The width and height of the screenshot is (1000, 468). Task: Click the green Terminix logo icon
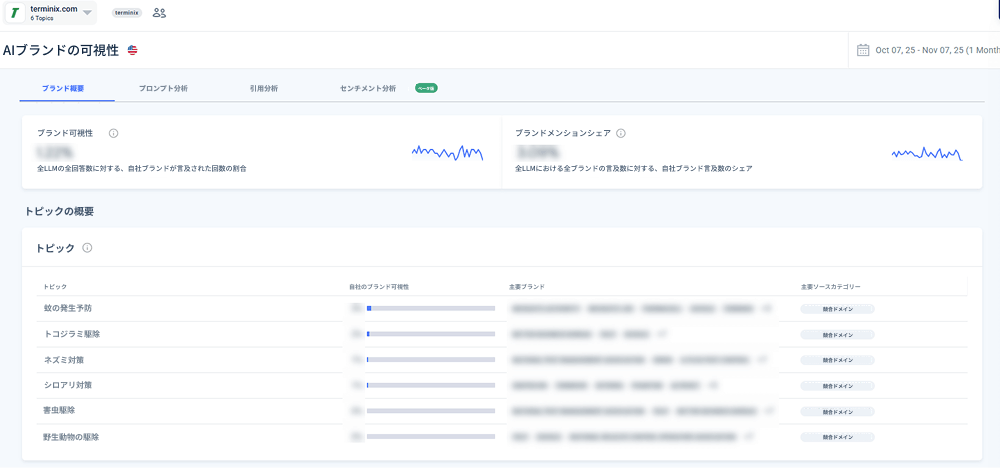point(15,13)
